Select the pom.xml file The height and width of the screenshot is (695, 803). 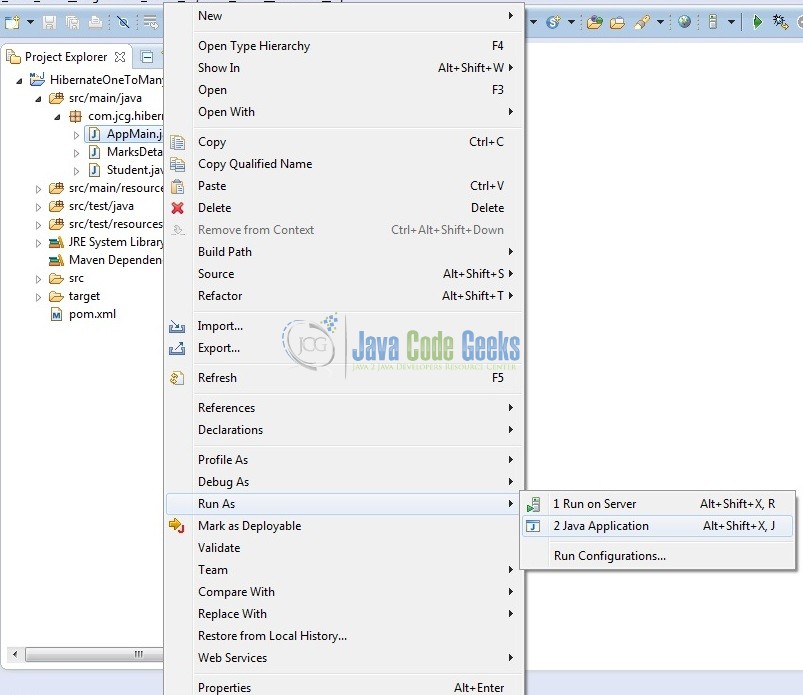tap(92, 314)
